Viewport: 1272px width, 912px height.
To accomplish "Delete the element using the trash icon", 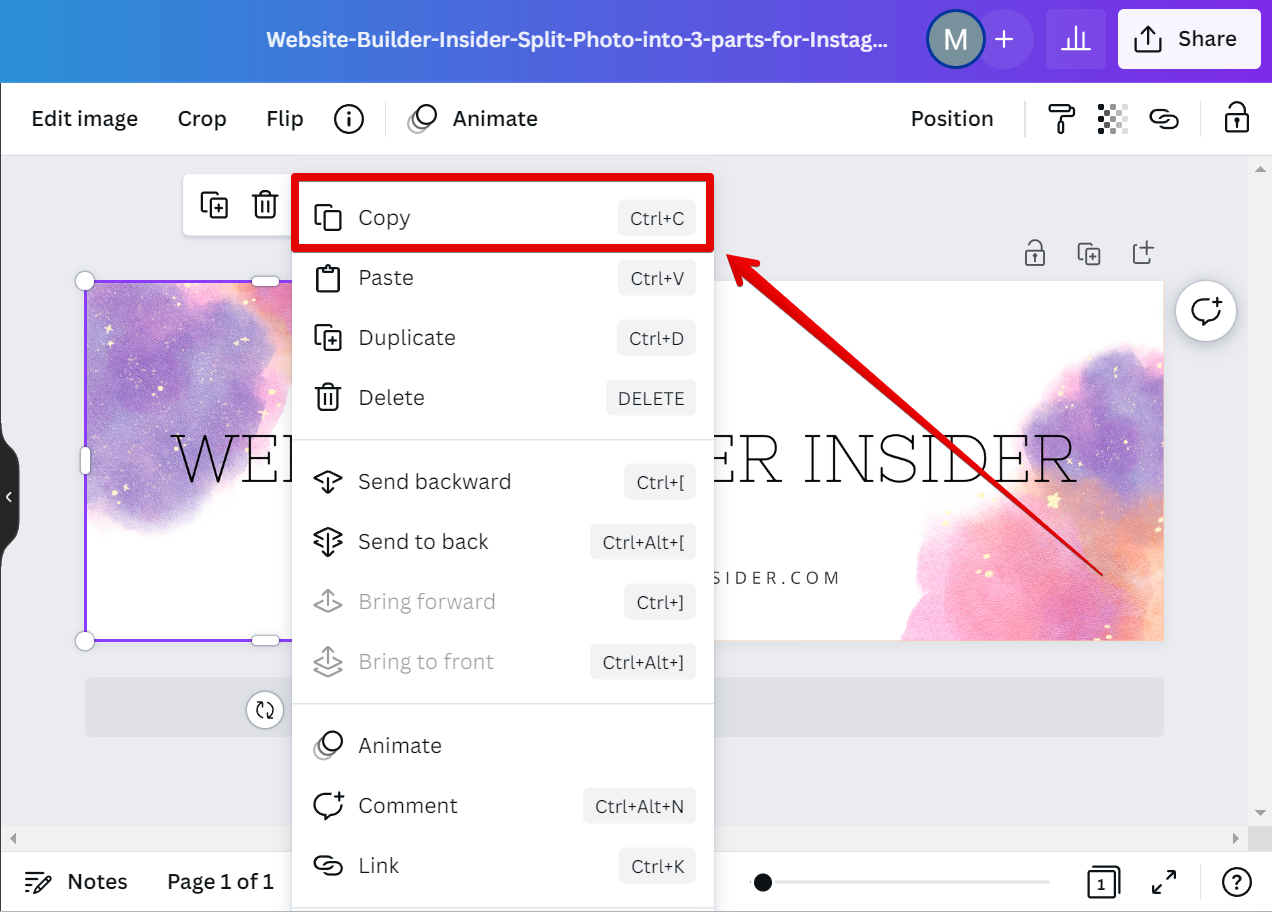I will coord(264,204).
